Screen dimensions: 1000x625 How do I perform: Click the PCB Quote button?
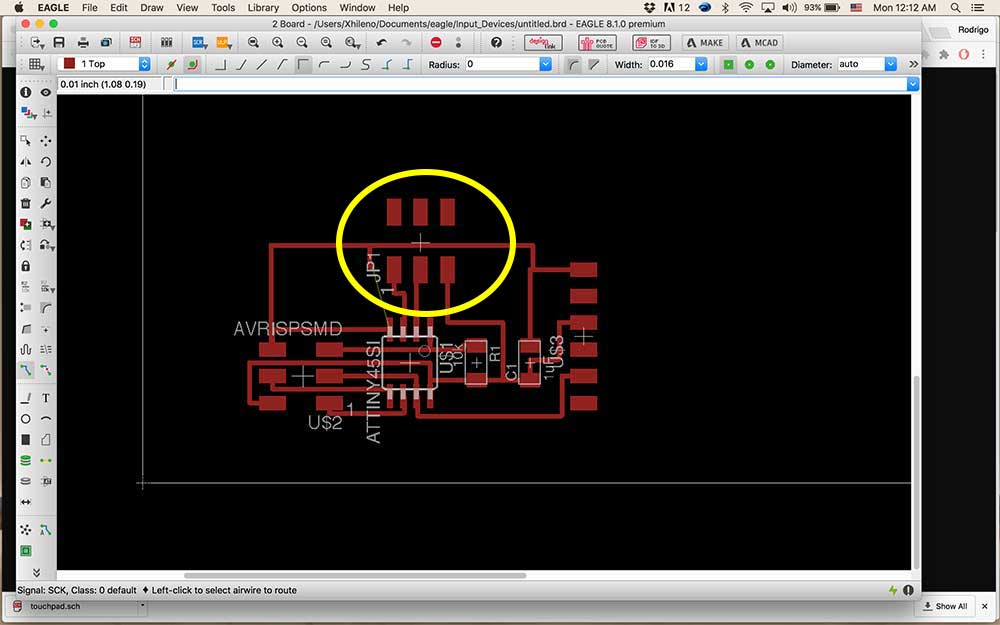click(597, 43)
